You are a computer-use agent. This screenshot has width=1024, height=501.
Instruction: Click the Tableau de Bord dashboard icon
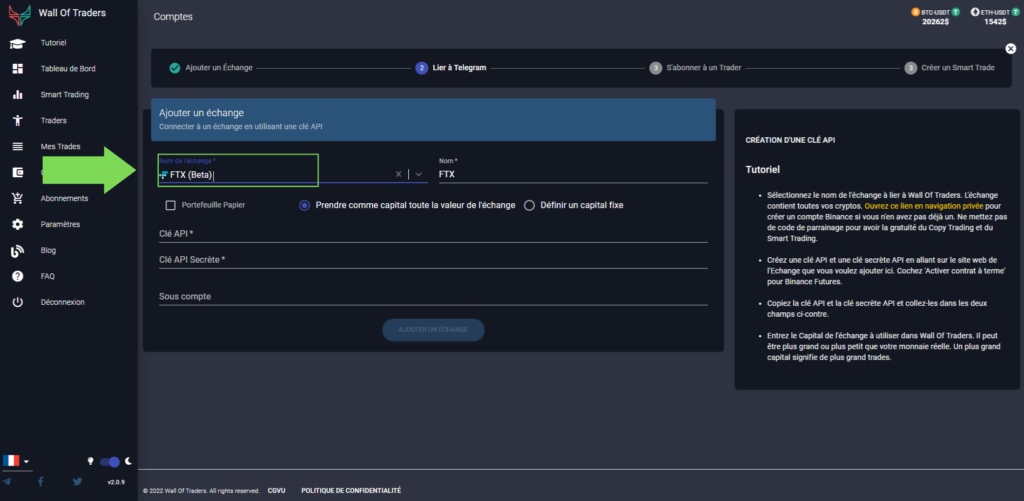click(17, 69)
